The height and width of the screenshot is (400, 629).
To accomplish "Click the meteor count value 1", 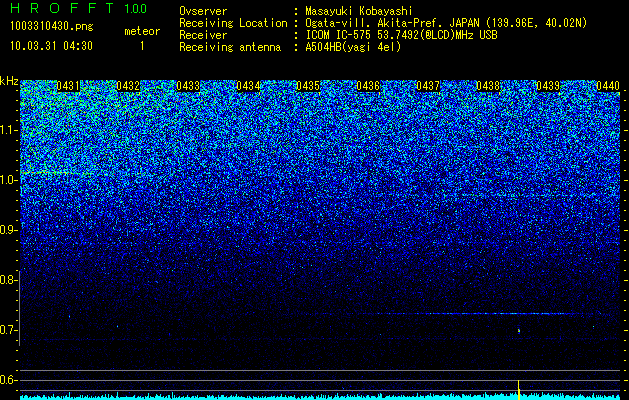I will tap(142, 46).
